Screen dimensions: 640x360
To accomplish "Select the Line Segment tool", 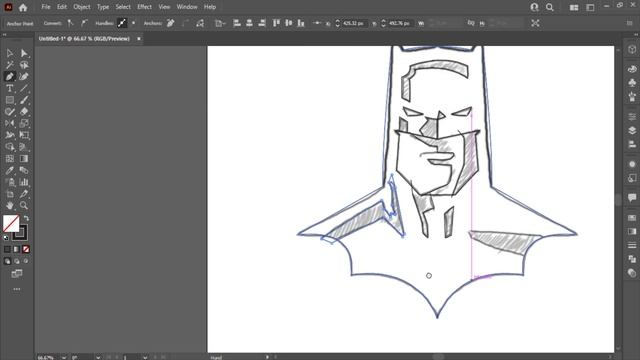I will tap(24, 88).
